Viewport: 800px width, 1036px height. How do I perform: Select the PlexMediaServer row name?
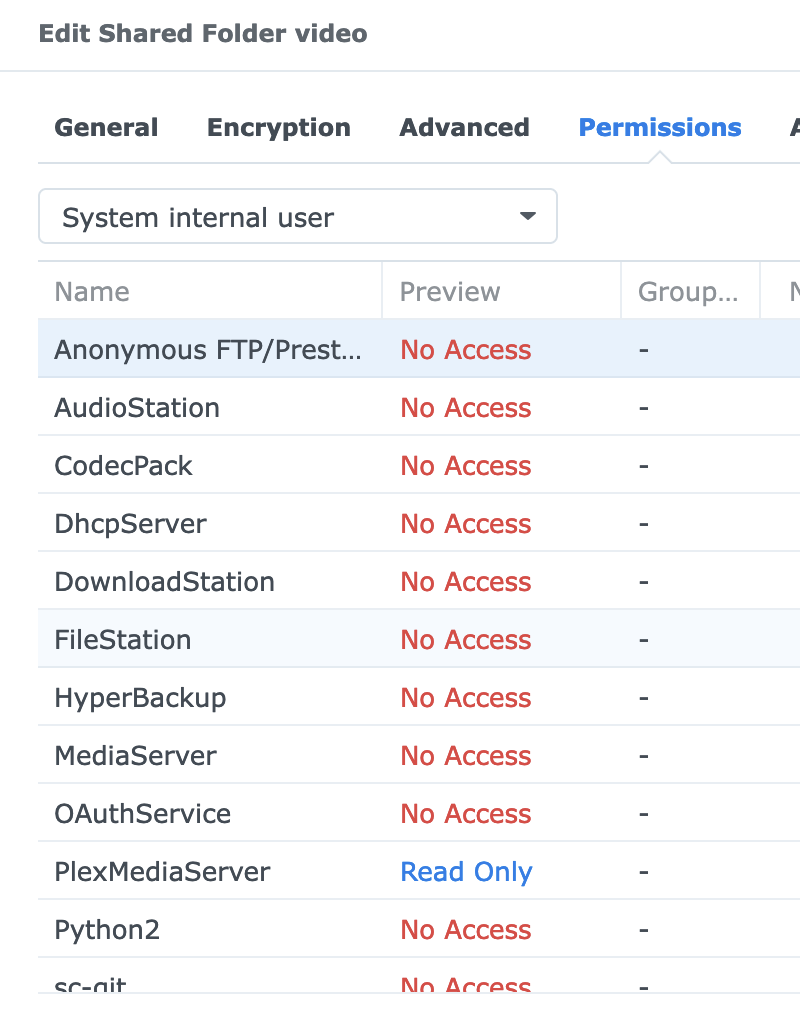(163, 872)
